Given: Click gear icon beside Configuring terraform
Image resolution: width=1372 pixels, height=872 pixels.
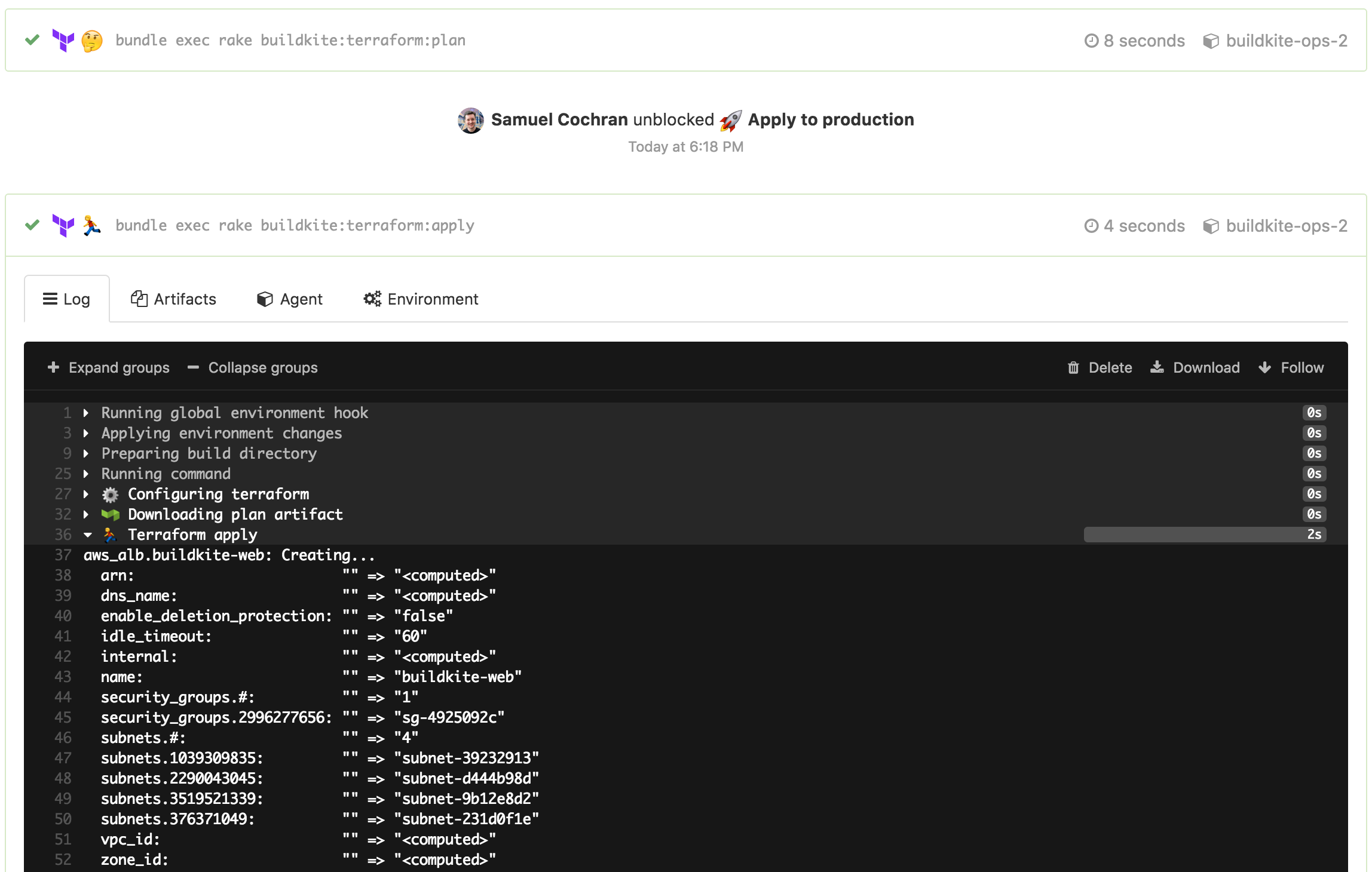Looking at the screenshot, I should coord(110,495).
